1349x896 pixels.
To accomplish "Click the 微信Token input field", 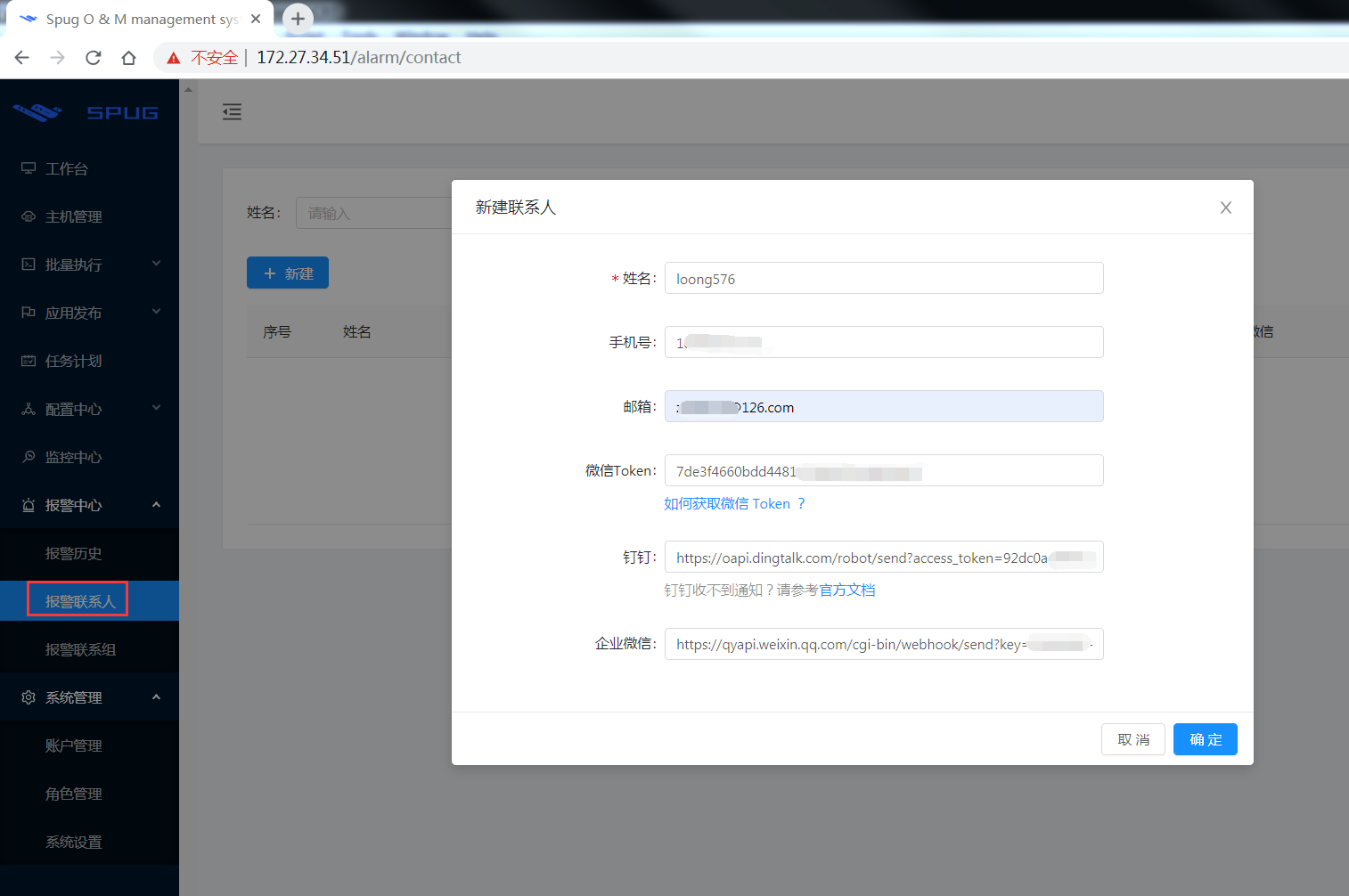I will 884,470.
